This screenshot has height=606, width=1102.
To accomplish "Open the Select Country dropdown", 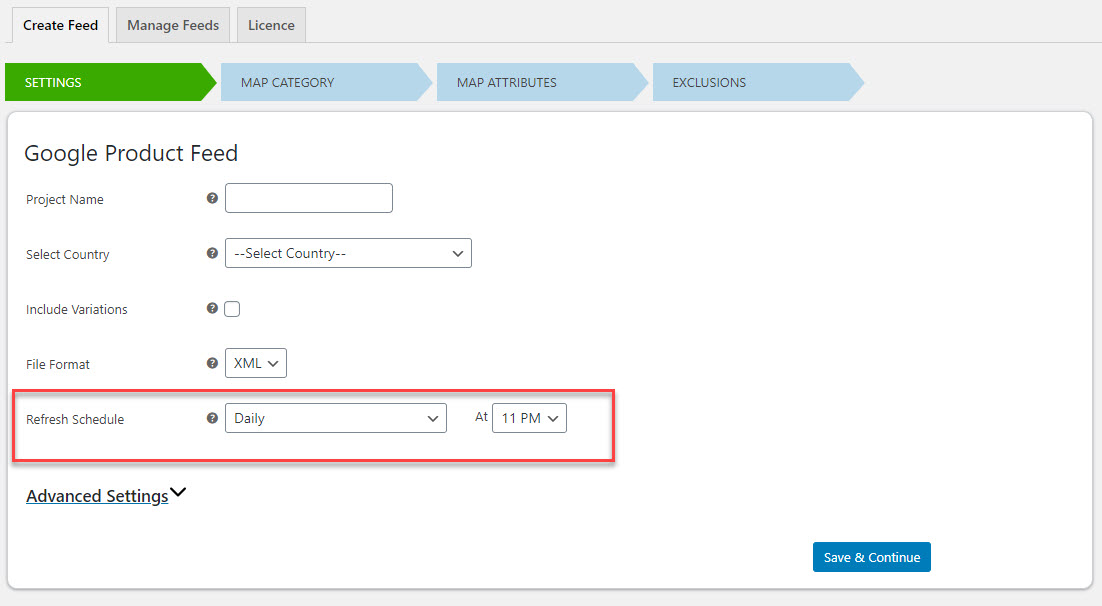I will pos(348,253).
